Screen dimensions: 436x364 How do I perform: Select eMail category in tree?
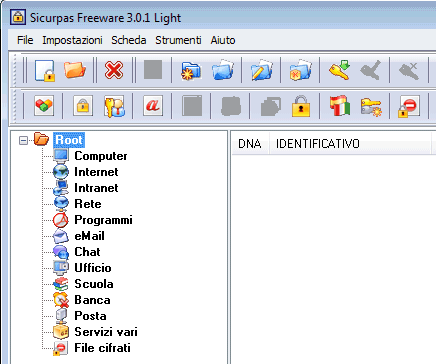(89, 236)
